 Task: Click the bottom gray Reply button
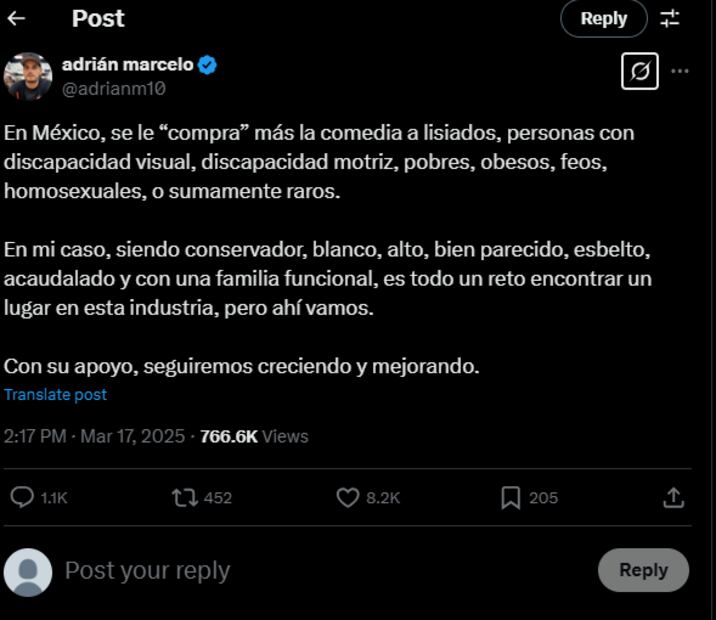tap(643, 570)
